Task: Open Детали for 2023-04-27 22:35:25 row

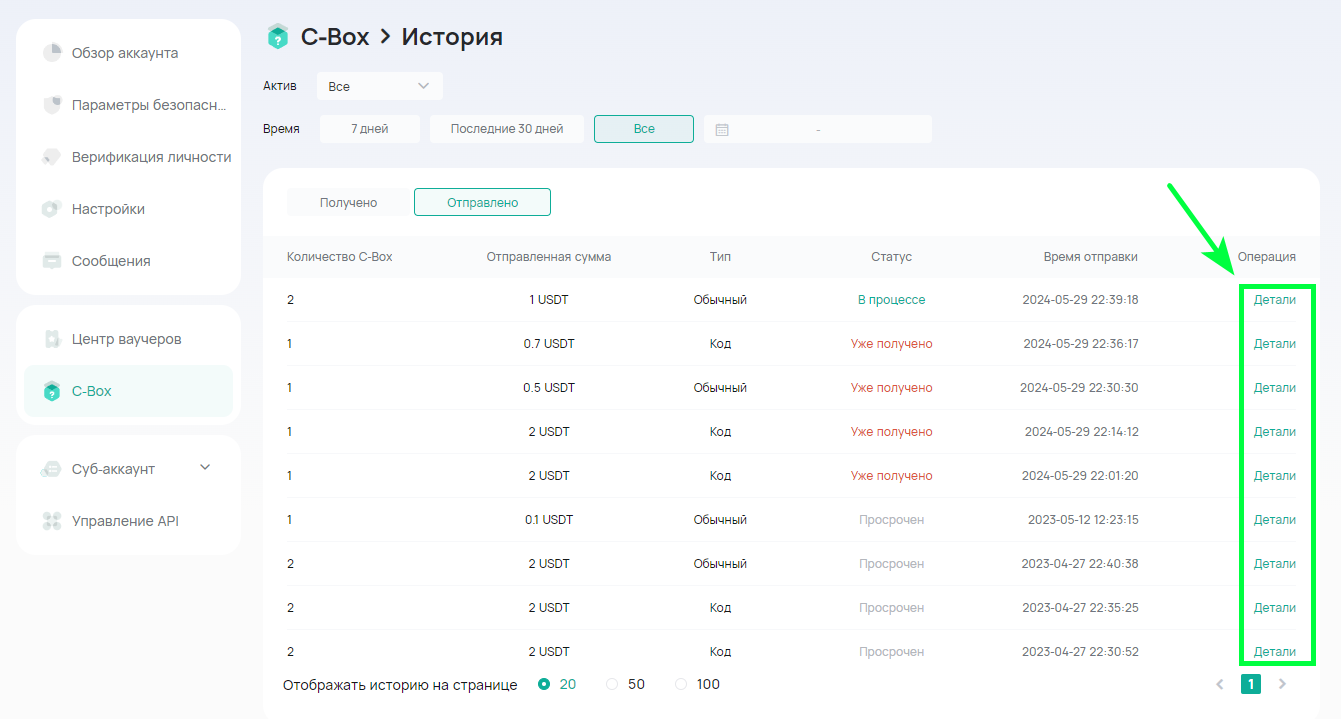Action: pyautogui.click(x=1275, y=608)
